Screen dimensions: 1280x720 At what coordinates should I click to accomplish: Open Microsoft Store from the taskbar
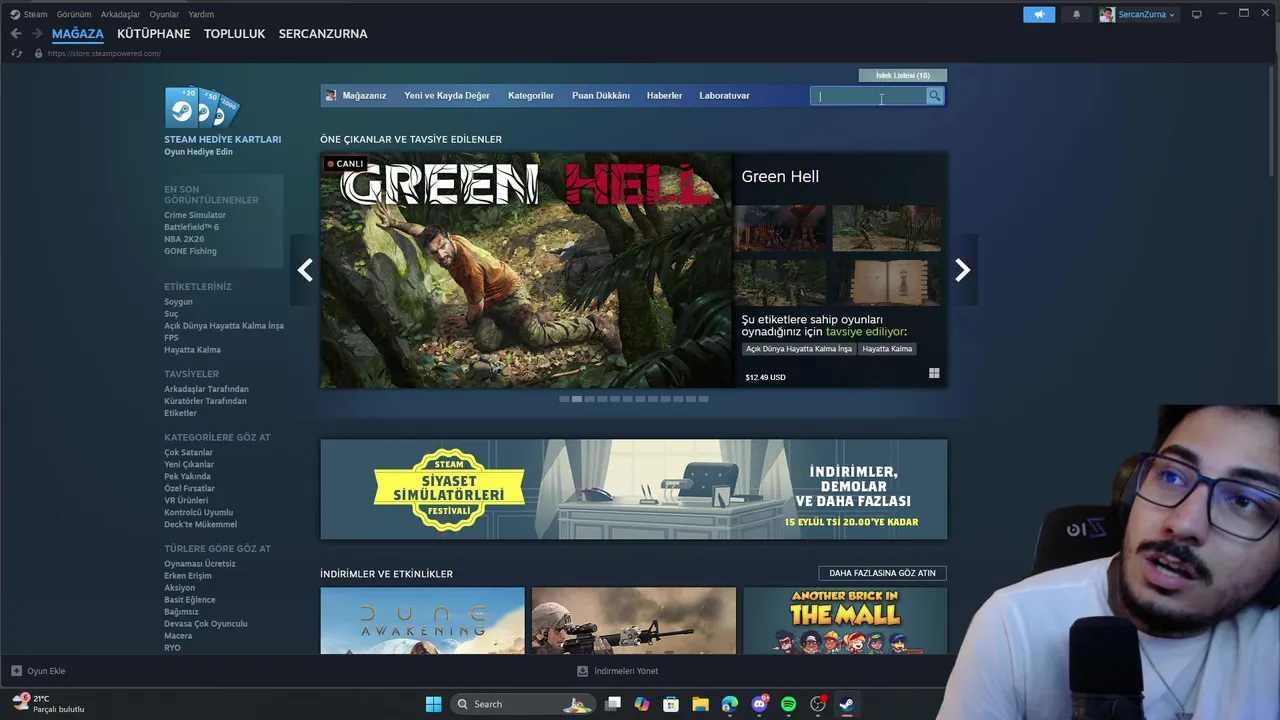click(671, 704)
